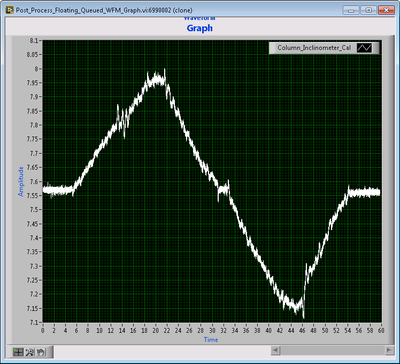Click the LabVIEW VI icon in title bar
This screenshot has width=400, height=364.
pyautogui.click(x=10, y=10)
